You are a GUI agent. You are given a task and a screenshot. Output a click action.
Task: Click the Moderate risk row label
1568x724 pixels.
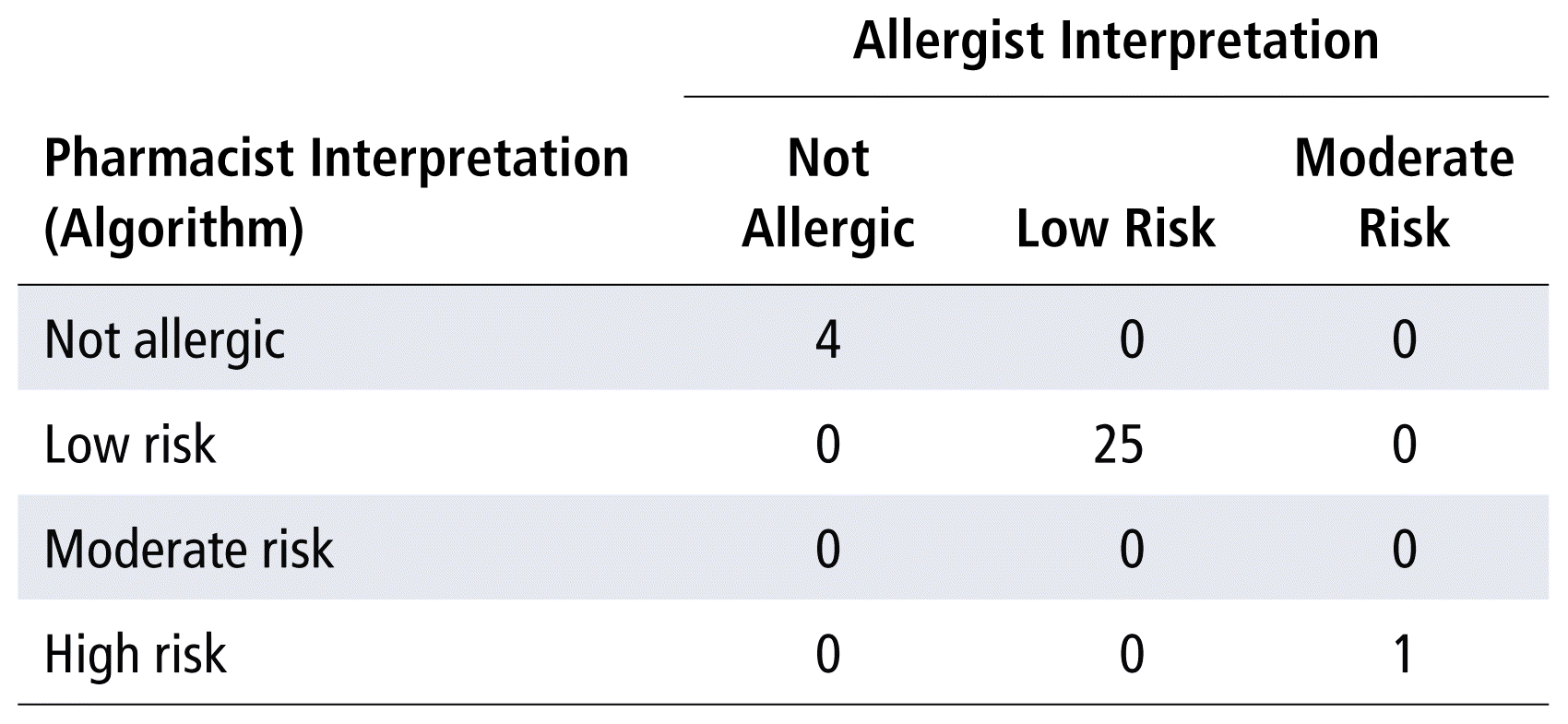pyautogui.click(x=188, y=550)
